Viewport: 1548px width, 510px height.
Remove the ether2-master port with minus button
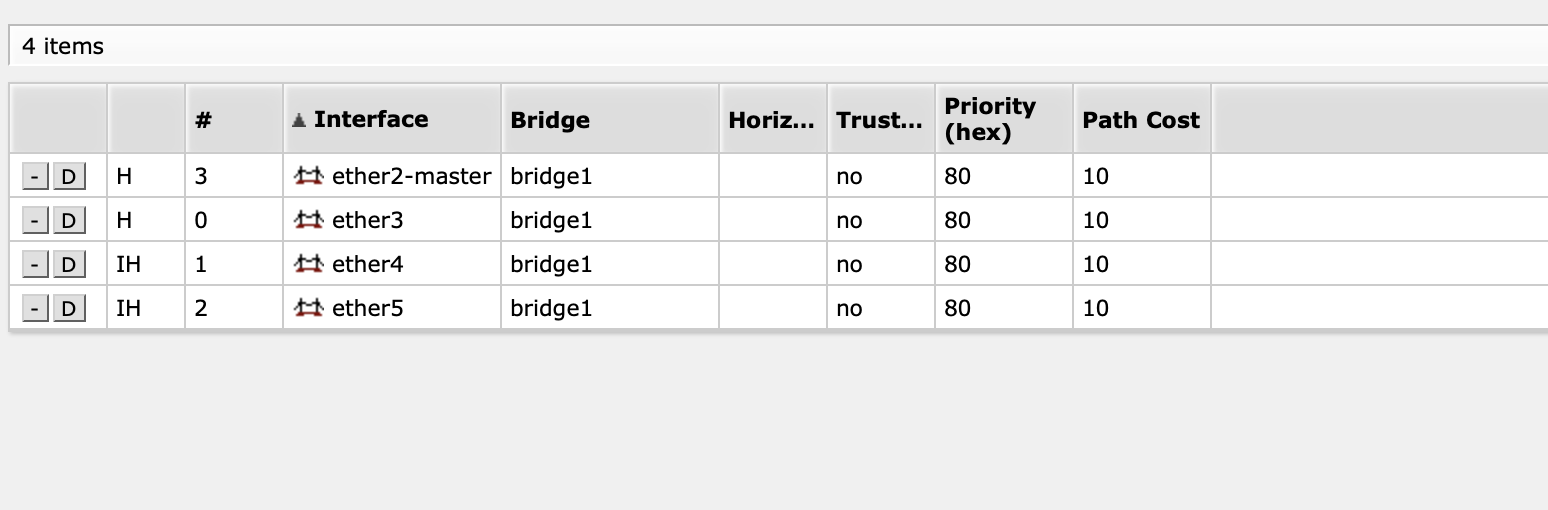pyautogui.click(x=35, y=177)
